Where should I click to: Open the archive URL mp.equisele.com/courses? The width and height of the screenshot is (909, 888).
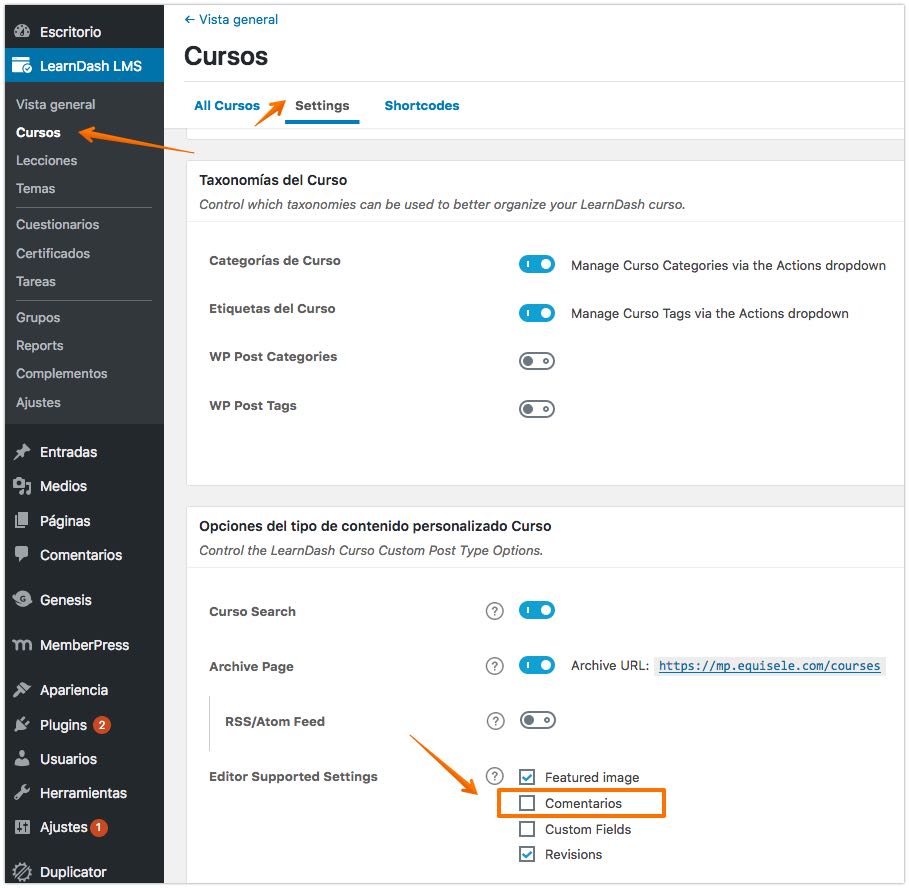coord(769,666)
